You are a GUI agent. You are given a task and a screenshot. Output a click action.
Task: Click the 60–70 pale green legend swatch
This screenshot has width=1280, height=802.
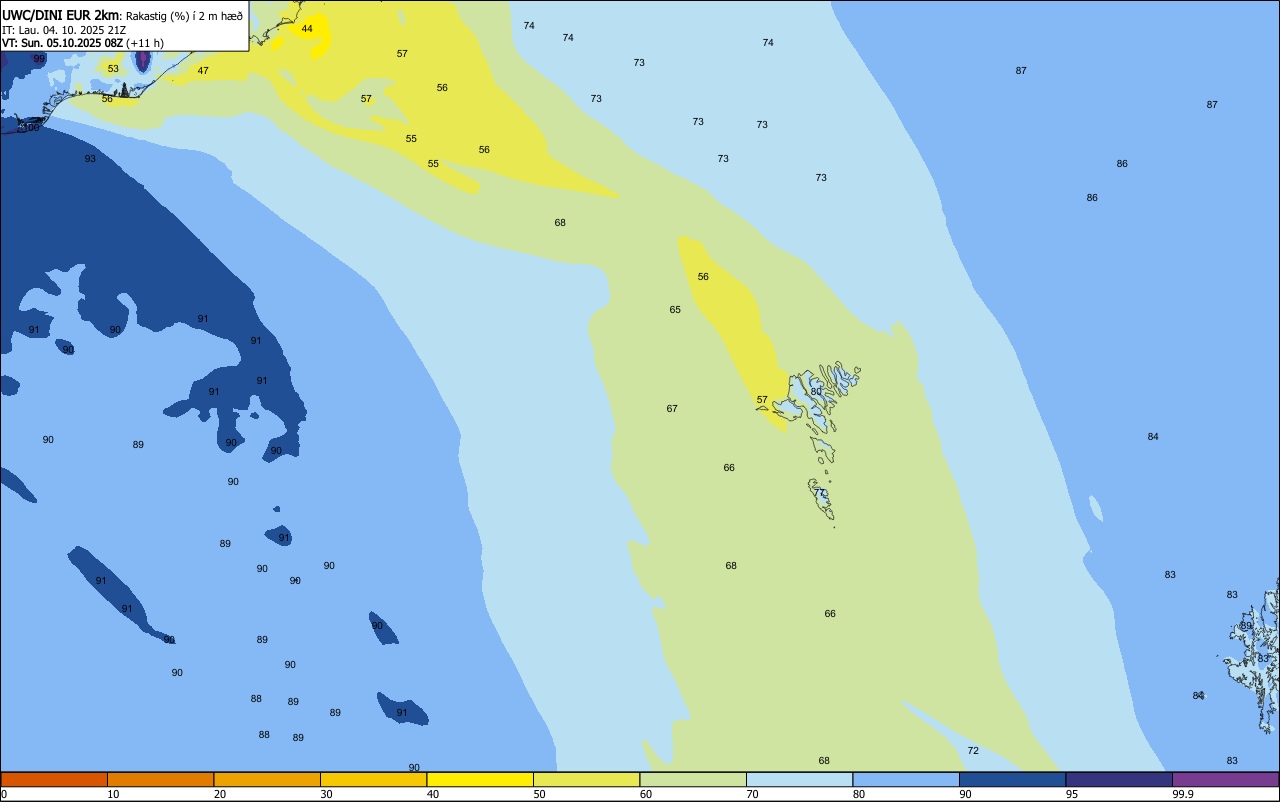coord(693,779)
